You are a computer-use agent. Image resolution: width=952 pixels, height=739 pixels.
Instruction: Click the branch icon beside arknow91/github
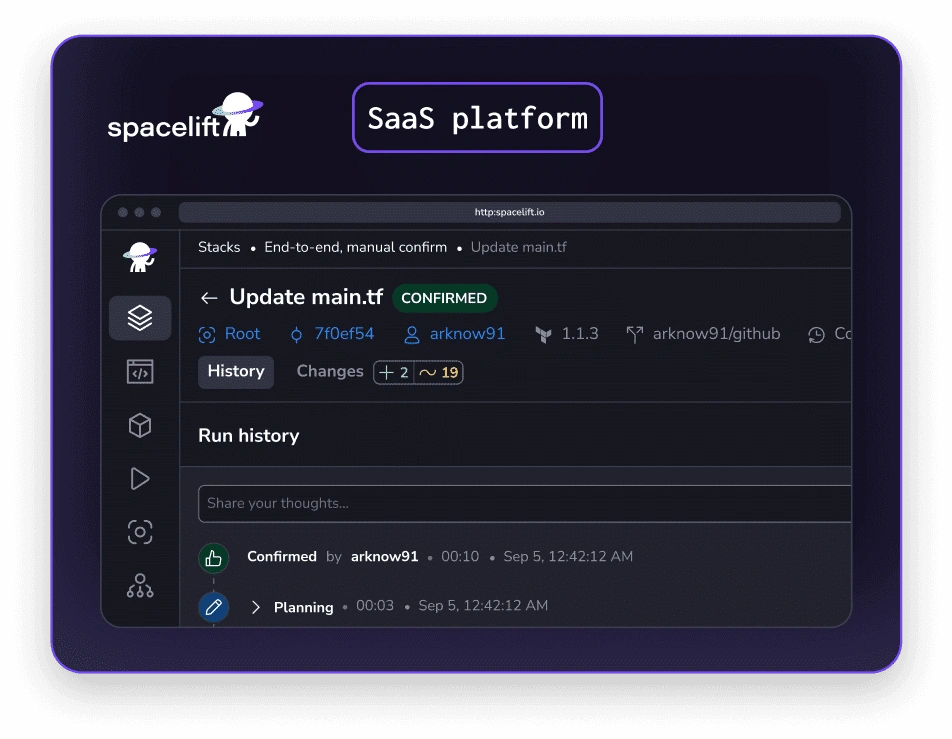click(x=634, y=335)
